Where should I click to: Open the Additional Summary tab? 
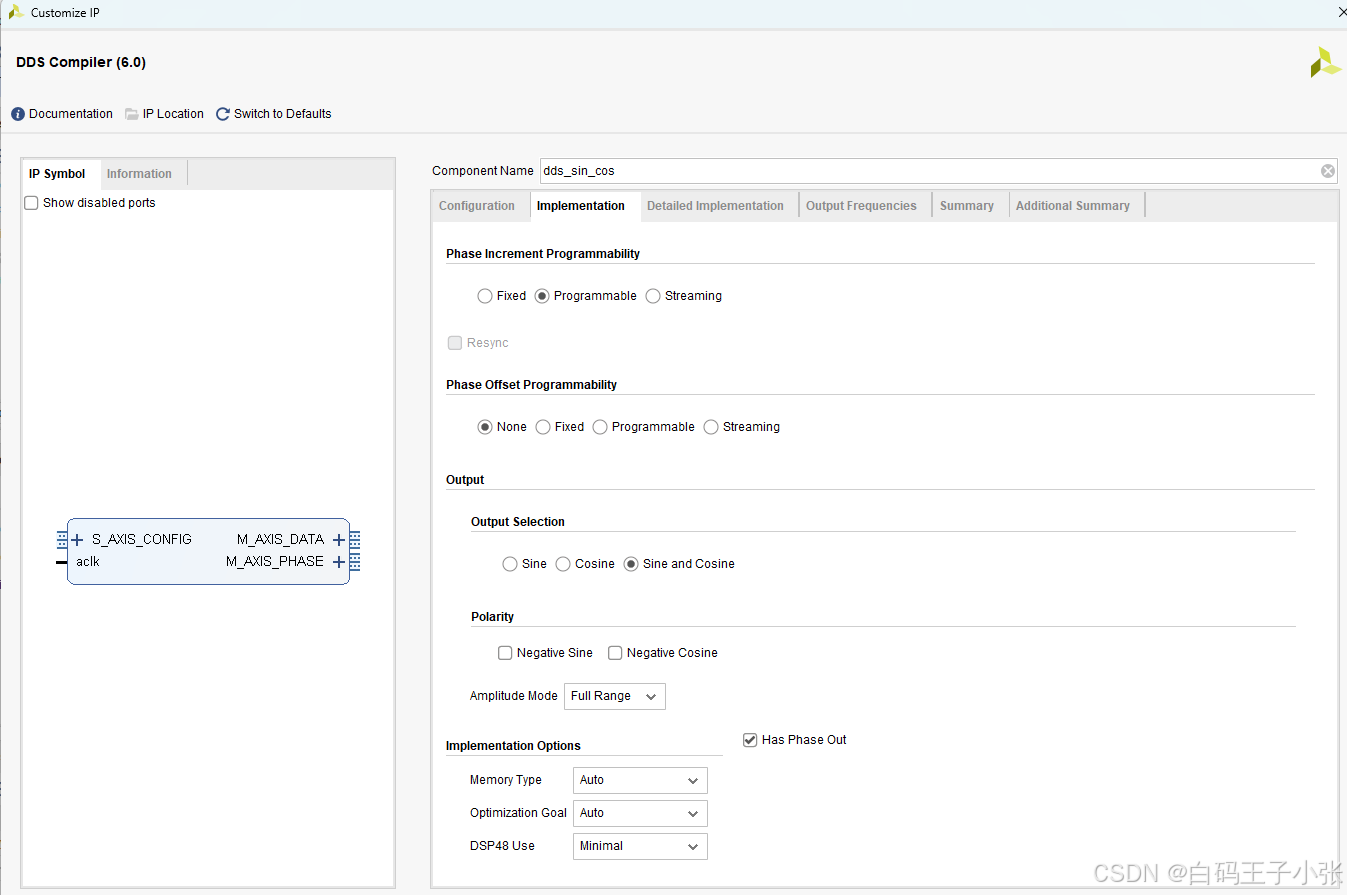(x=1073, y=206)
